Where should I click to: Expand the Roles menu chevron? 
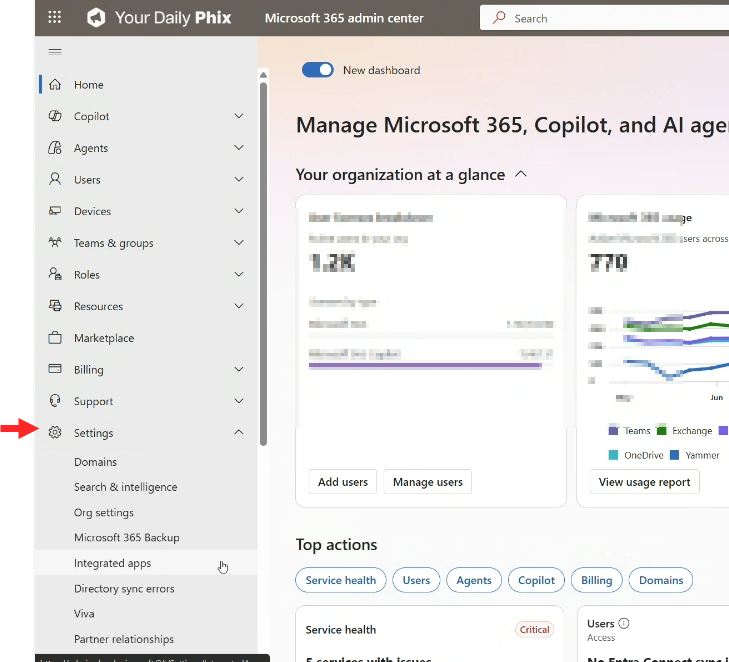click(239, 274)
